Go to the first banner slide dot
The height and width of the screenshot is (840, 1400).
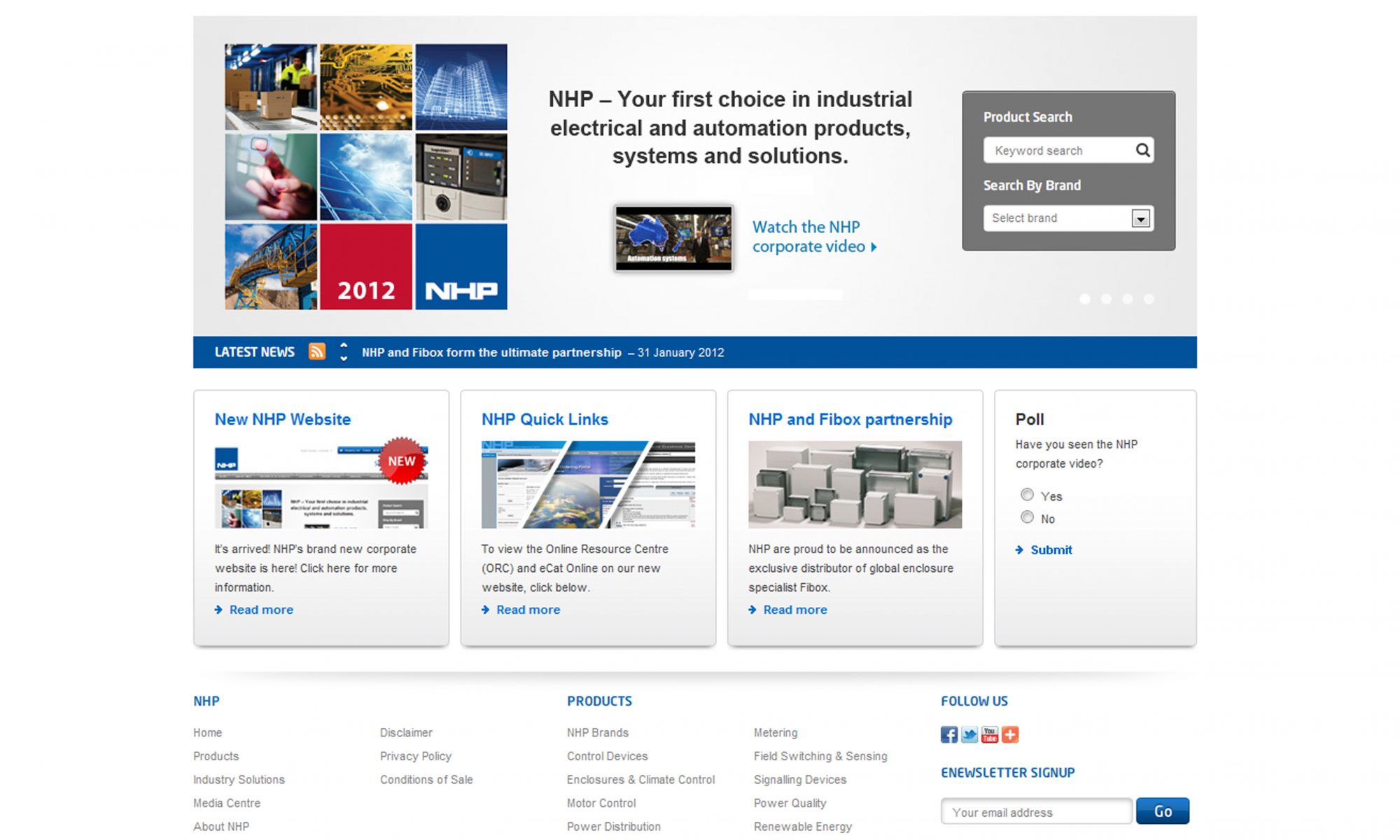click(x=1085, y=299)
